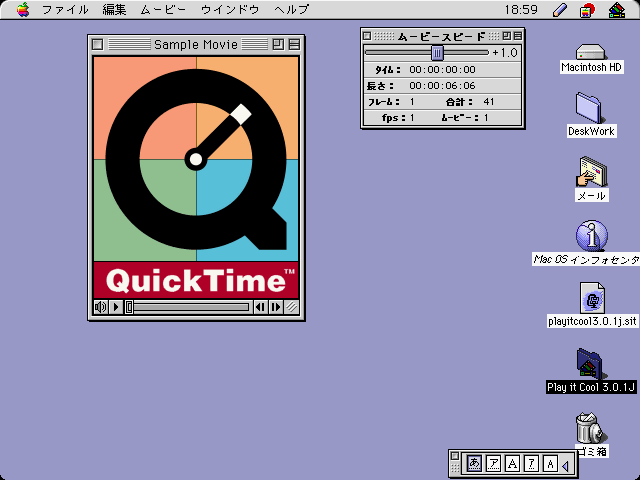Click the ムービースピード palette zoom box
640x480 pixels.
coord(507,36)
